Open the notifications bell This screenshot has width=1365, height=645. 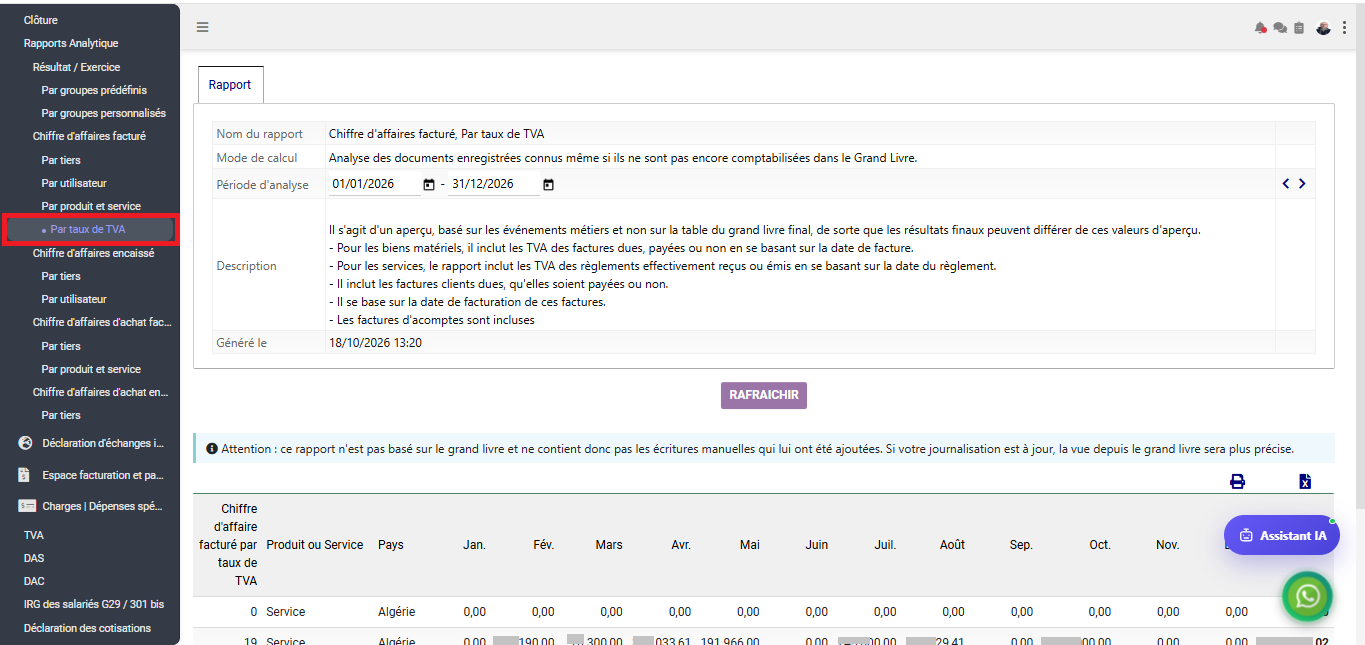click(1261, 28)
